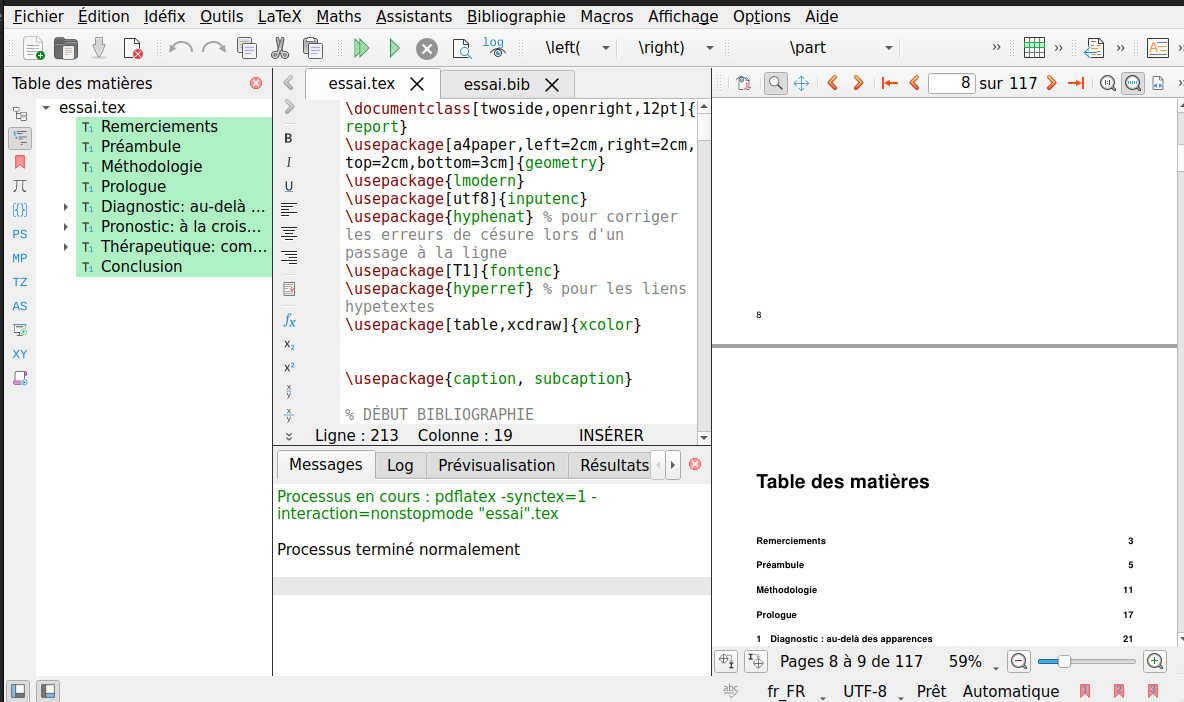Screen dimensions: 1184x702
Task: Expand the Diagnostic section in the tree
Action: (66, 207)
